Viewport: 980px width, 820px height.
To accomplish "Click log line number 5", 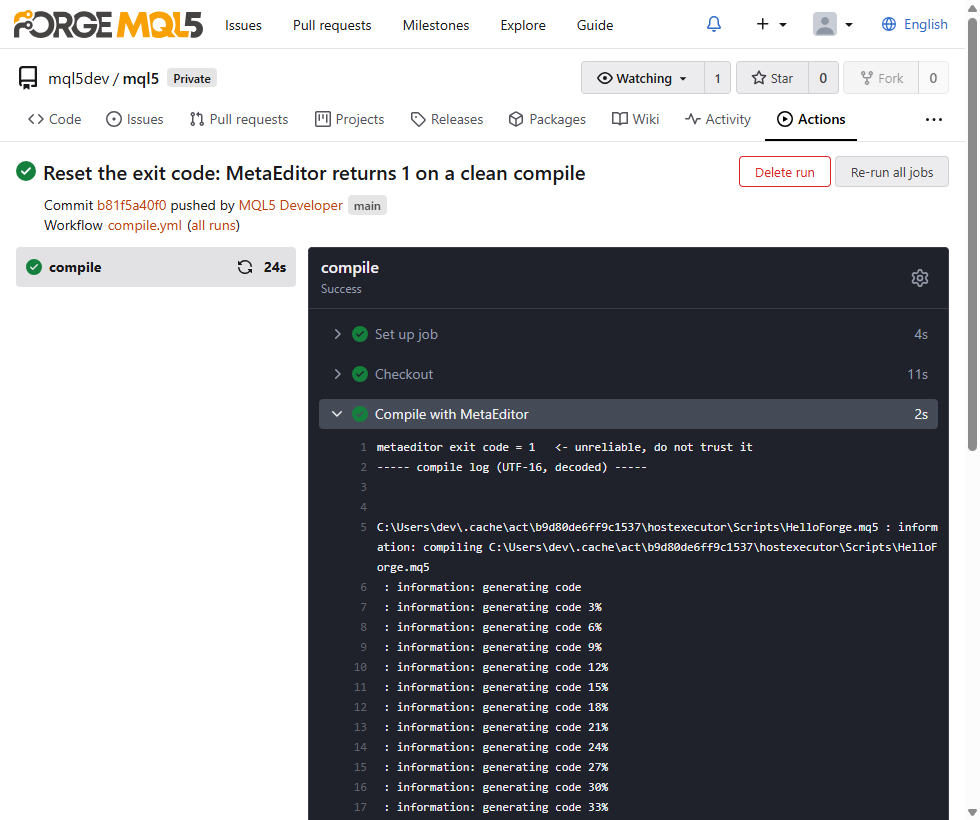I will (363, 527).
